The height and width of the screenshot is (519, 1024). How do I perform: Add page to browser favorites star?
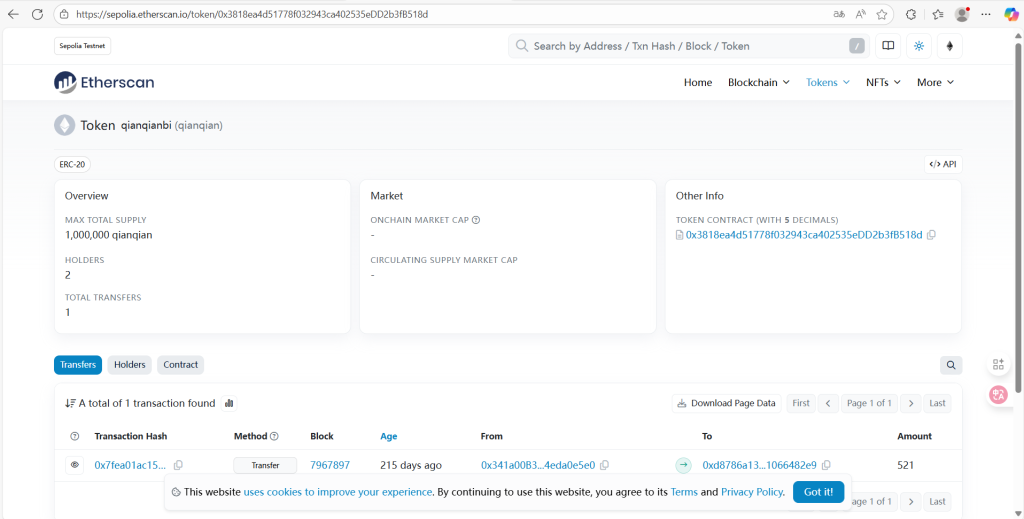[x=882, y=15]
